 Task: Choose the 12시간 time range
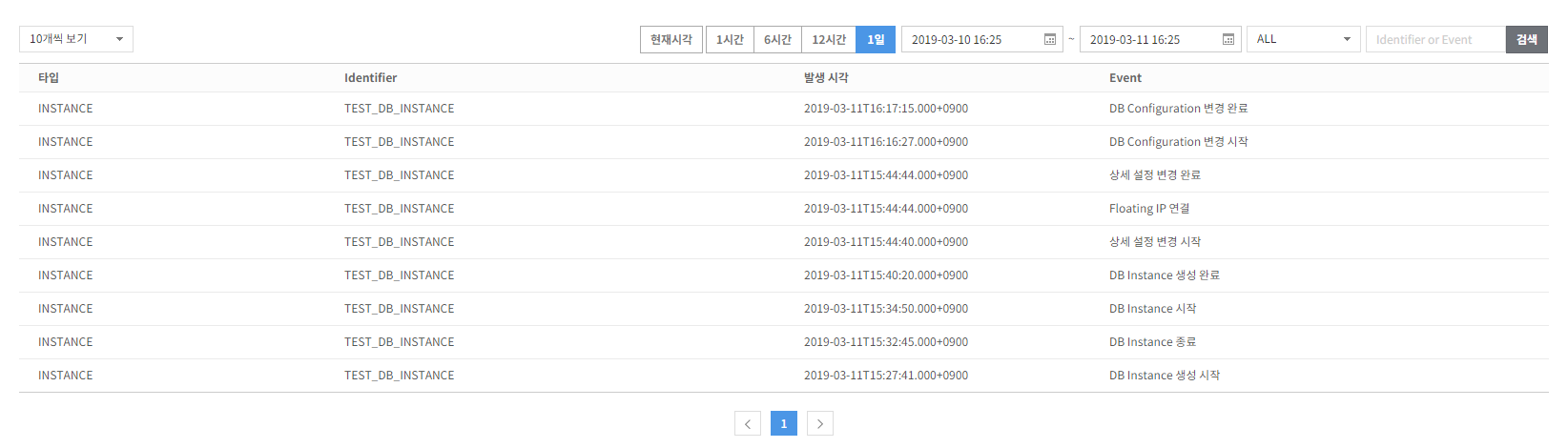[x=829, y=39]
